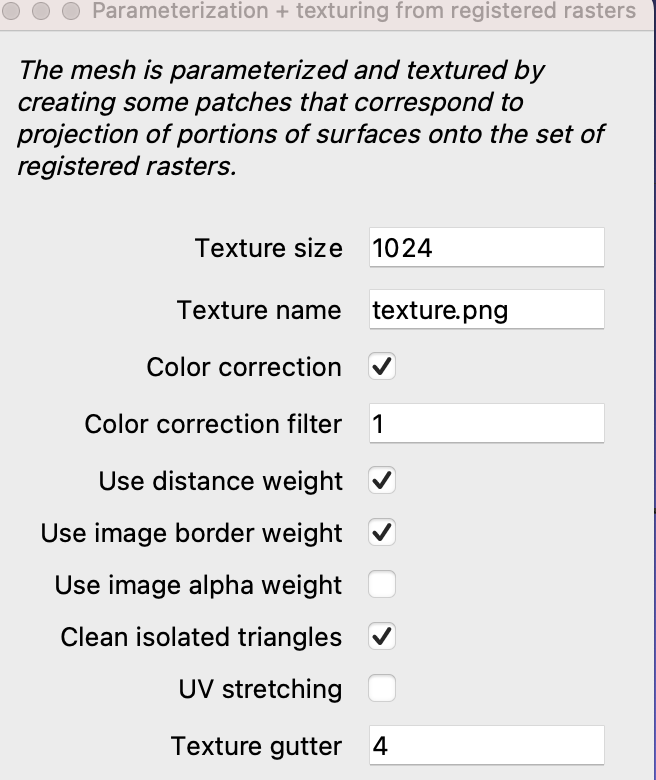Enable the UV stretching checkbox
Viewport: 656px width, 780px height.
382,689
